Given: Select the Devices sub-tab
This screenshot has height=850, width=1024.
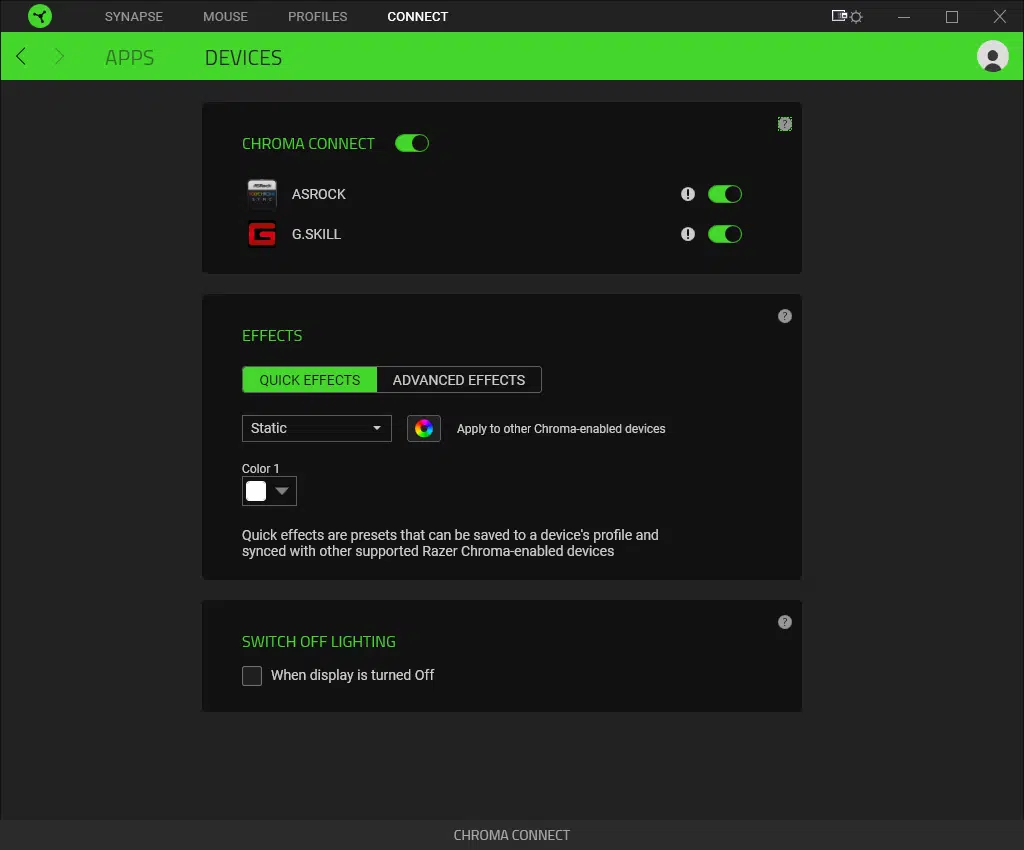Looking at the screenshot, I should click(243, 57).
